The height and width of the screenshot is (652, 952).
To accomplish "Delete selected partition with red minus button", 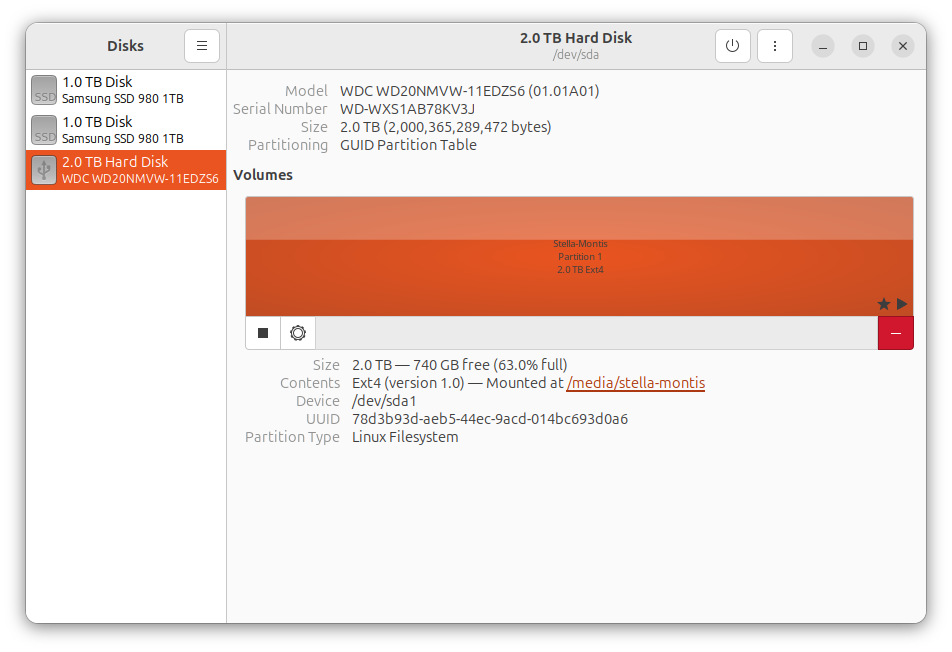I will coord(896,333).
